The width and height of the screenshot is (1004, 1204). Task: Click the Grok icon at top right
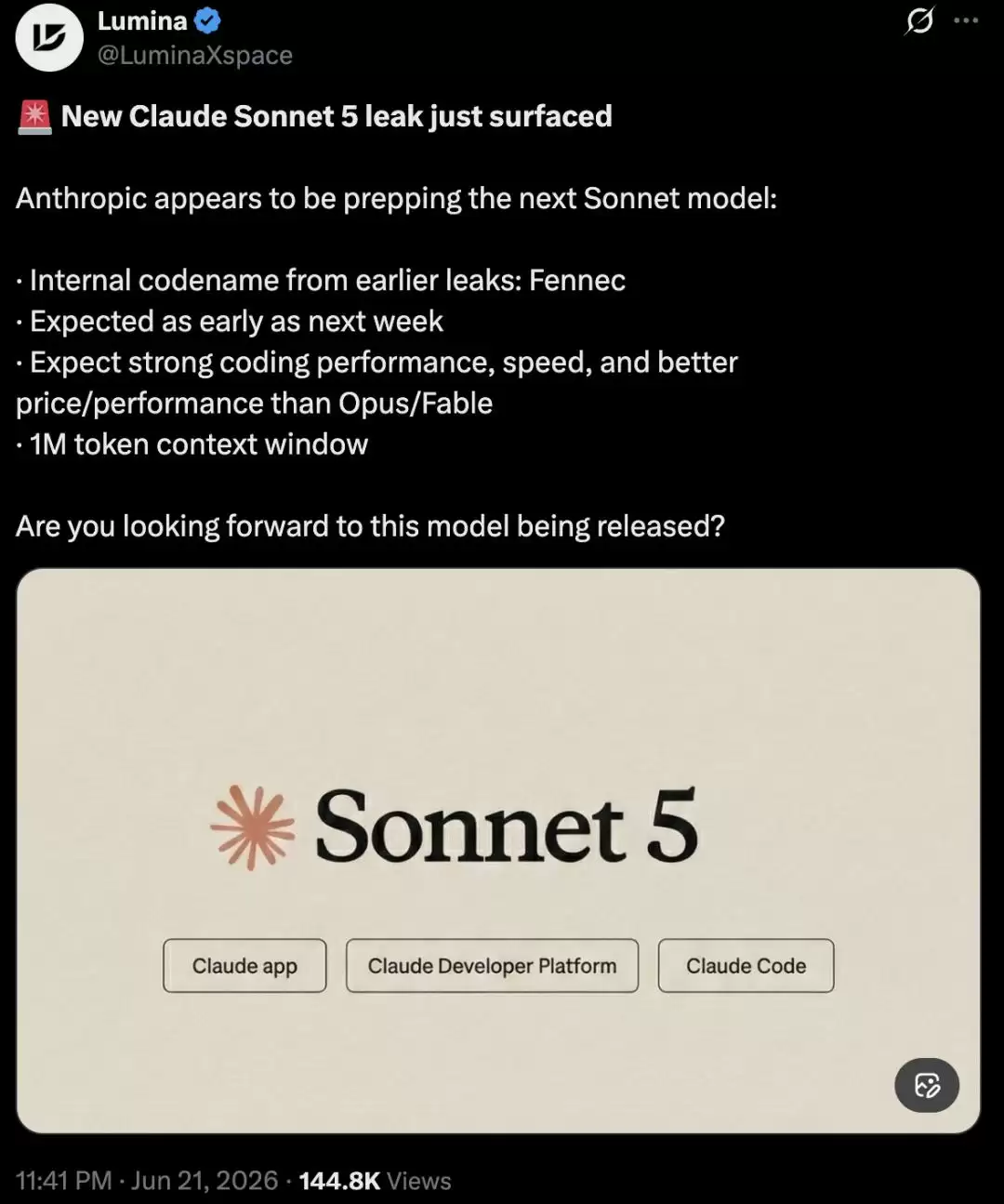tap(919, 20)
